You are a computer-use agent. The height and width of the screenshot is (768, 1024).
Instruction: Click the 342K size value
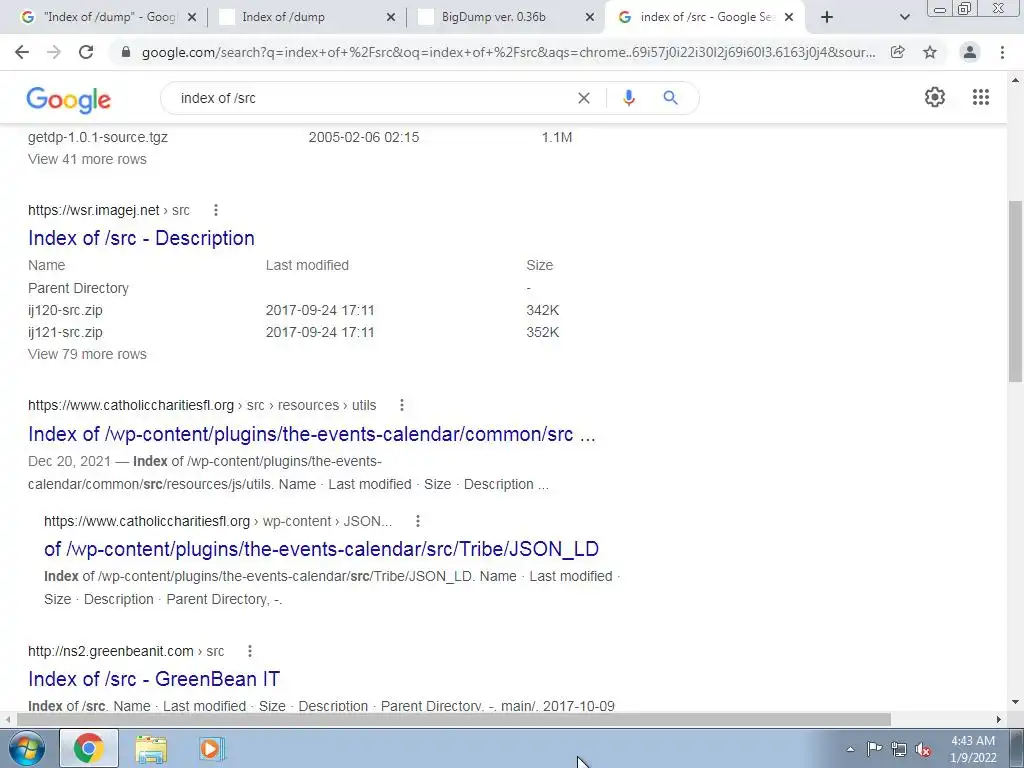click(543, 310)
